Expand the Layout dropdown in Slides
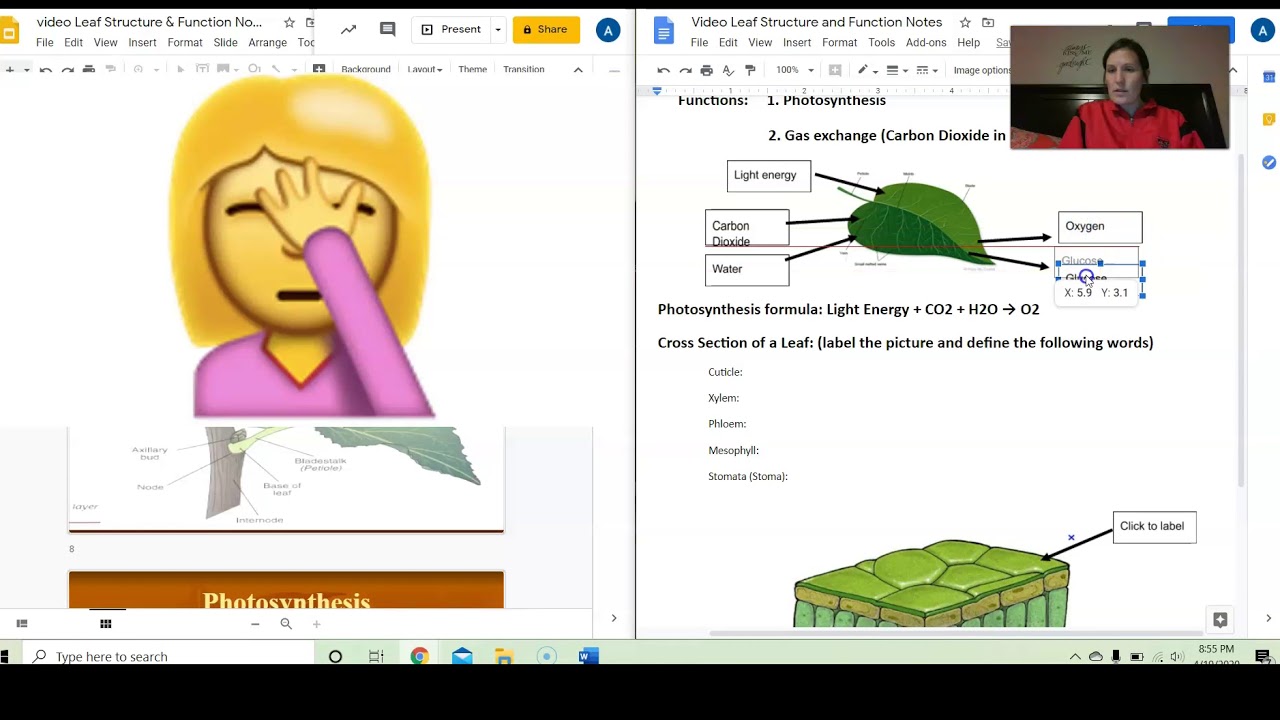Viewport: 1280px width, 720px height. (x=425, y=69)
